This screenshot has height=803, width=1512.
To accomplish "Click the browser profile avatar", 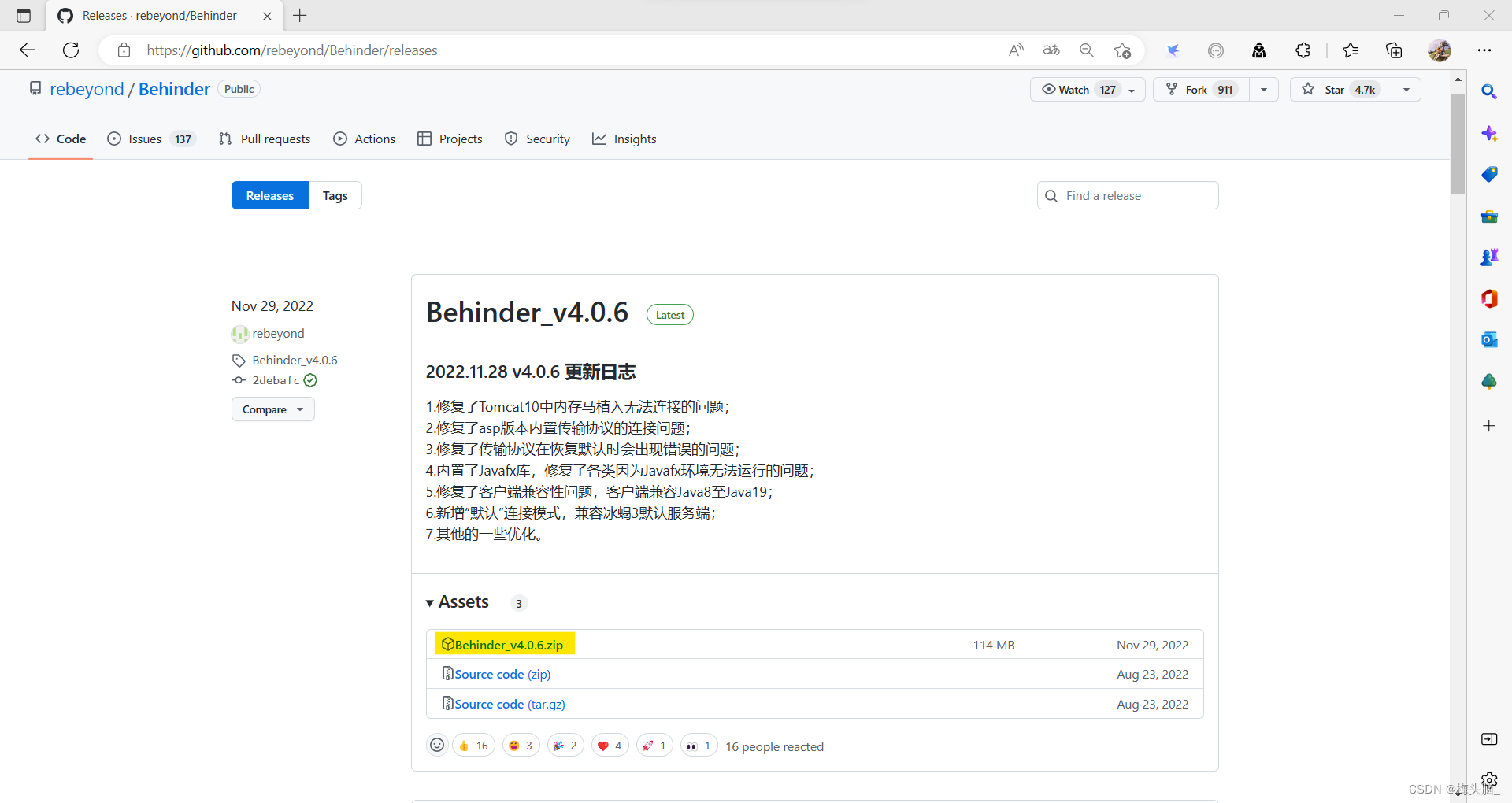I will 1440,50.
